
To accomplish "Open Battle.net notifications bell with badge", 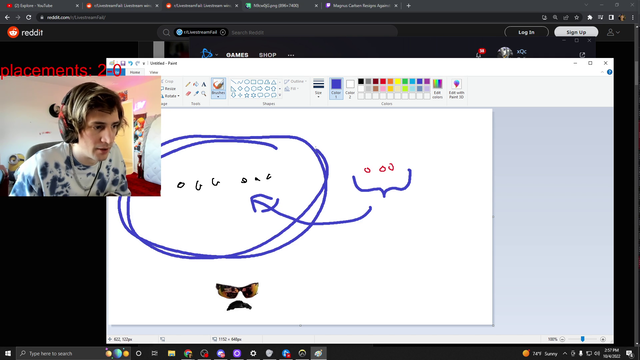I will [480, 53].
